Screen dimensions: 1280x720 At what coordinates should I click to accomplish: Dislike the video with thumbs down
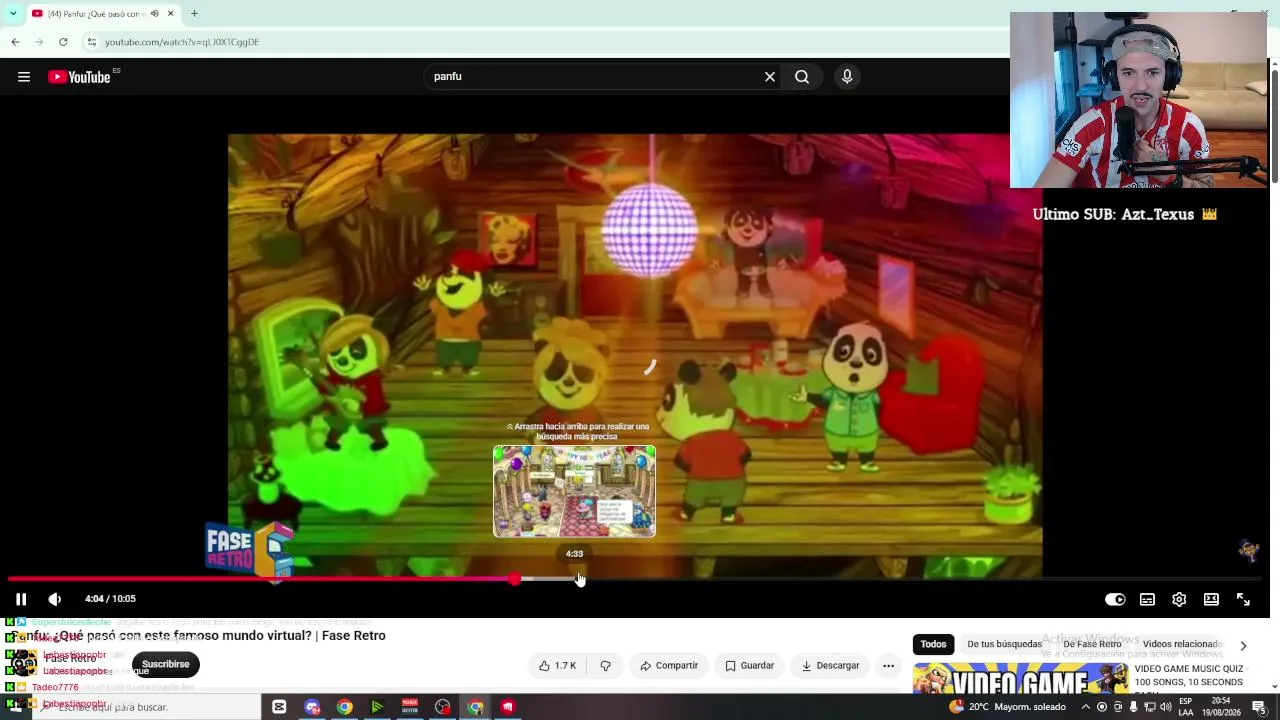[605, 666]
